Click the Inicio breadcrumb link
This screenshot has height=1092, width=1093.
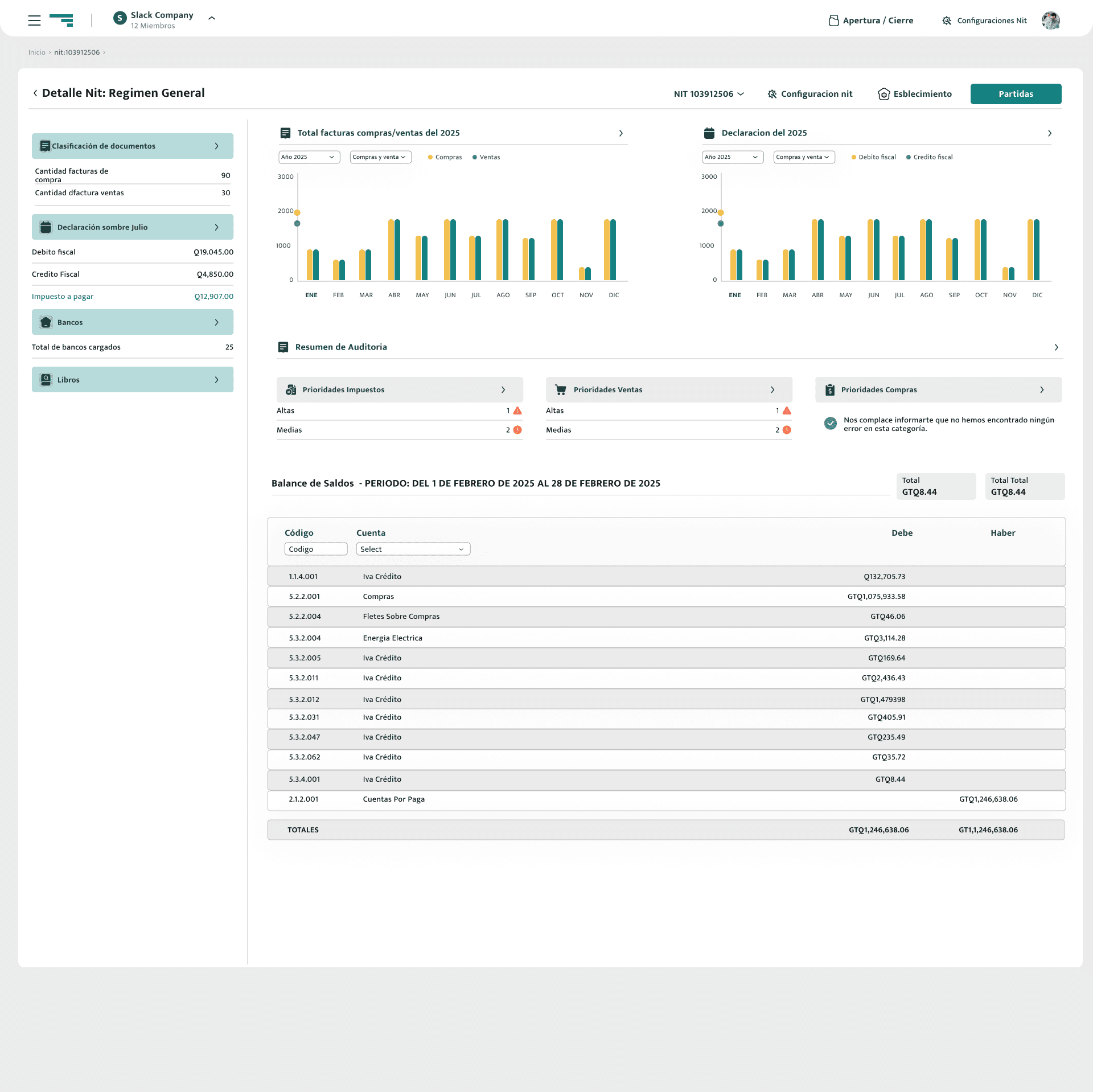click(36, 52)
